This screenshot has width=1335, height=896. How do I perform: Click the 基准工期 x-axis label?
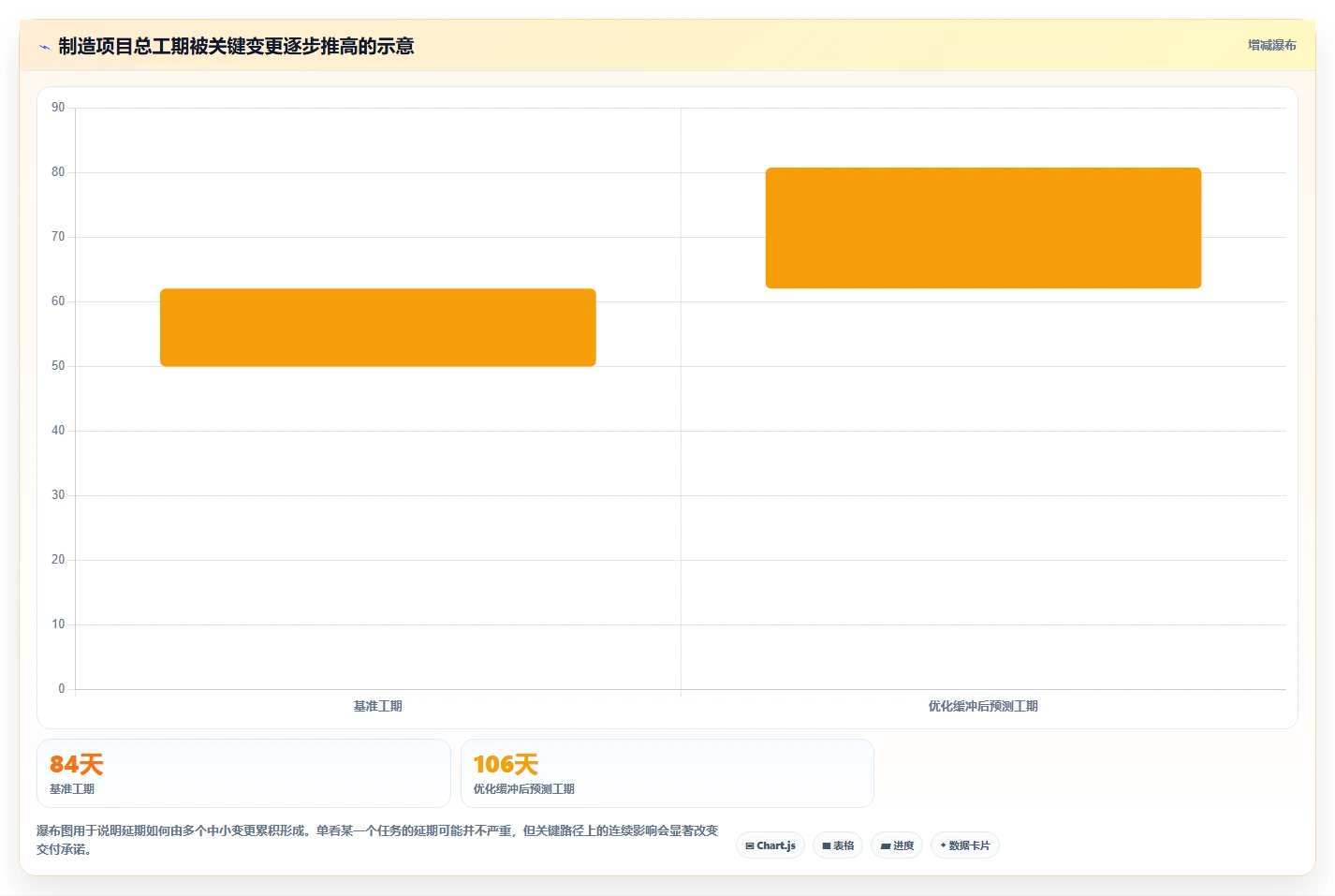[377, 706]
